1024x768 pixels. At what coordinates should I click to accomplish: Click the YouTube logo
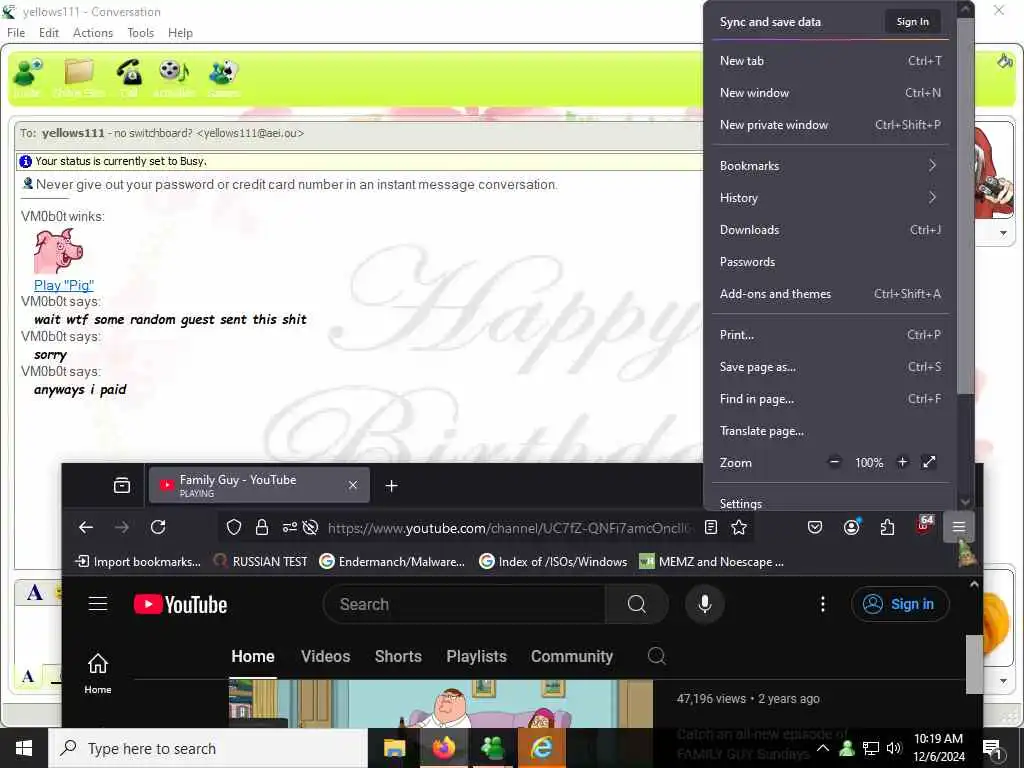(180, 604)
